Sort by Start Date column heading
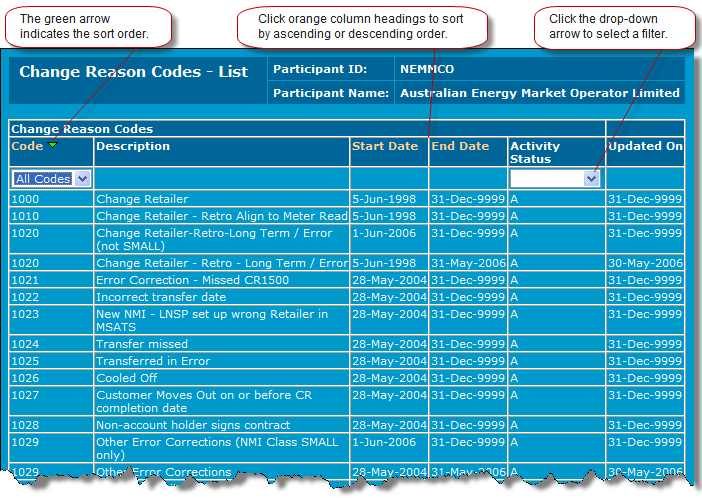702x498 pixels. click(384, 146)
